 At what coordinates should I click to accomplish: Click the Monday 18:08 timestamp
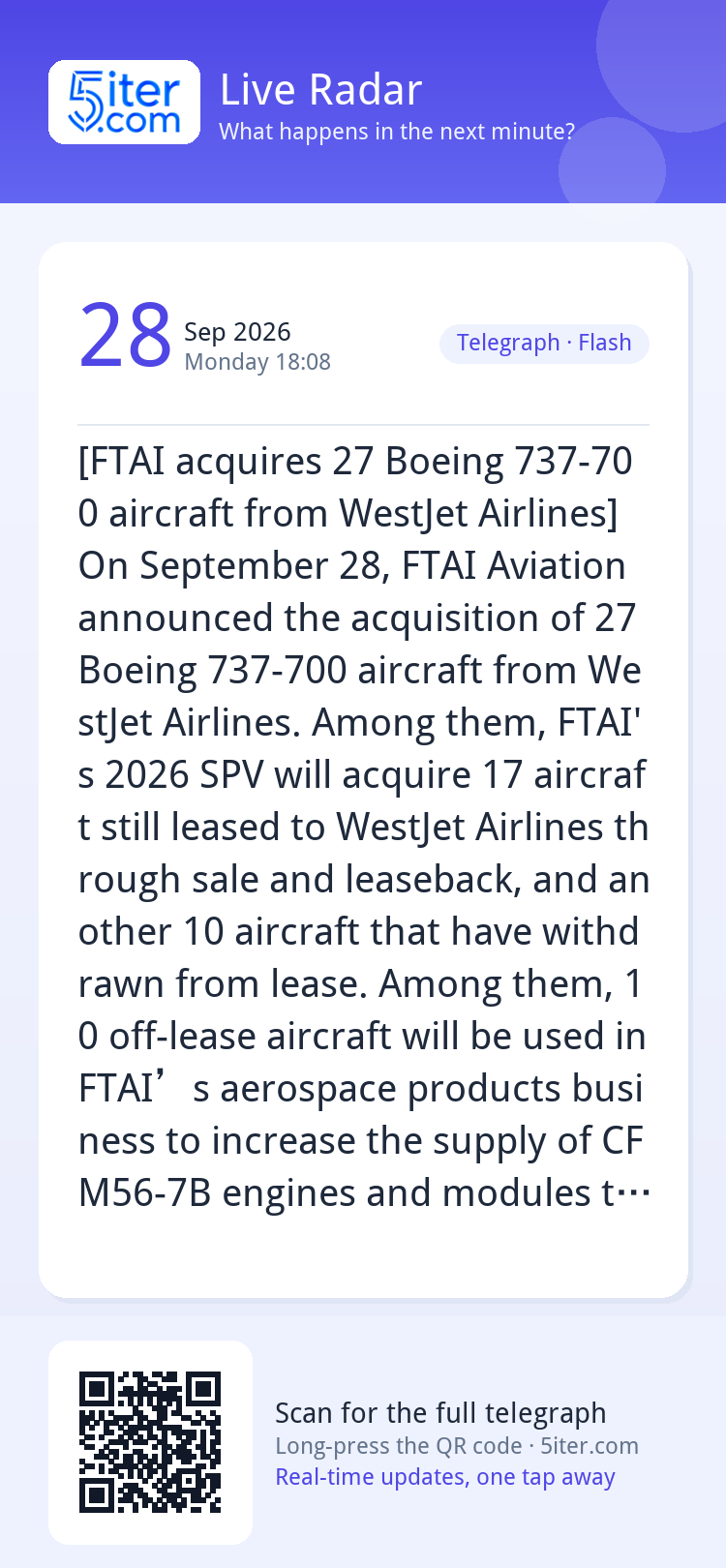tap(257, 362)
